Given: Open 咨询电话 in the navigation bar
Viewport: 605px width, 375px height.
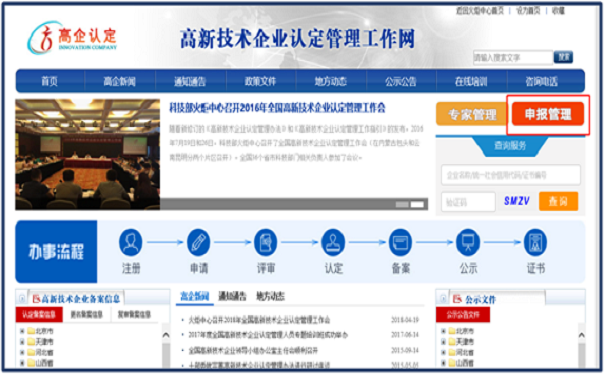Looking at the screenshot, I should (x=541, y=81).
